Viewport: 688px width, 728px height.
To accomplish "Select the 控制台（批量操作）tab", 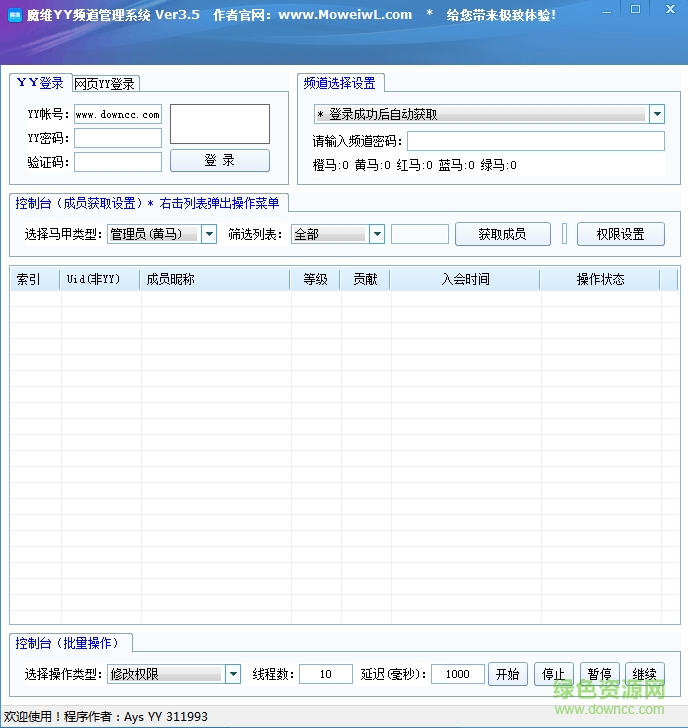I will point(71,643).
